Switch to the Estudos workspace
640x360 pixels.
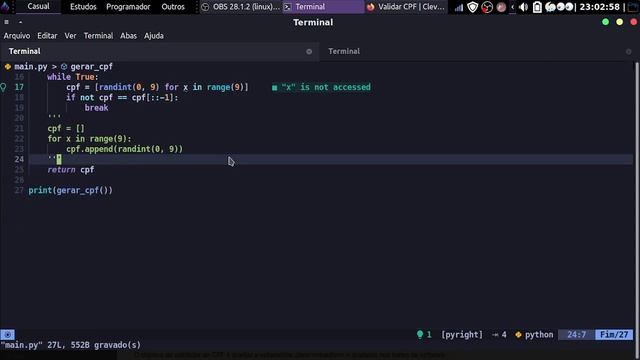click(x=83, y=7)
